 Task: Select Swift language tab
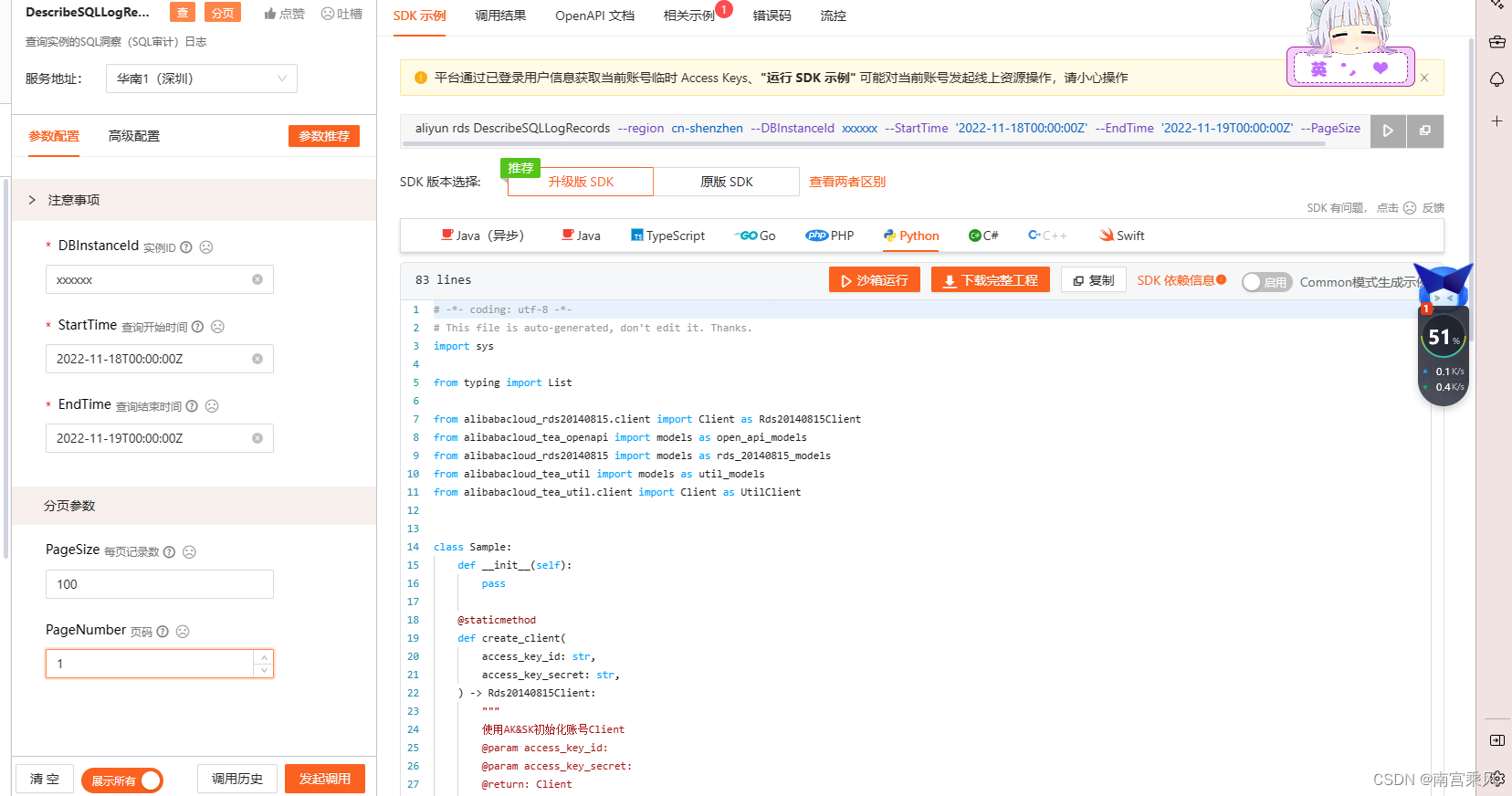1122,236
